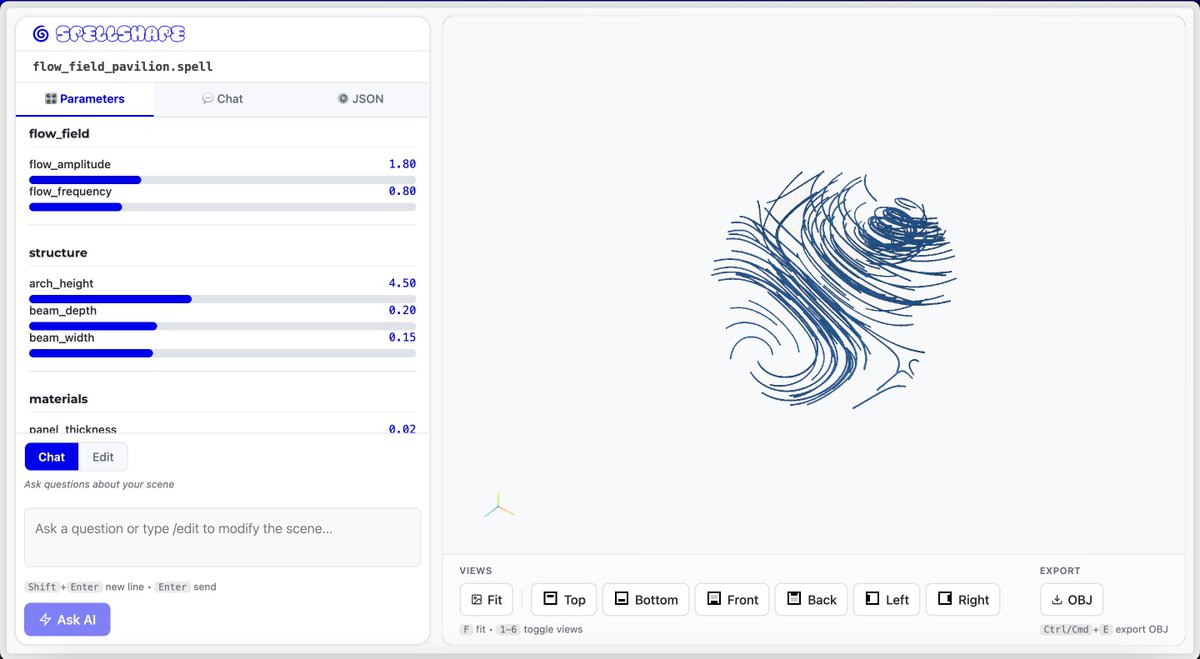This screenshot has width=1200, height=659.
Task: Switch to the Parameters tab
Action: 85,99
